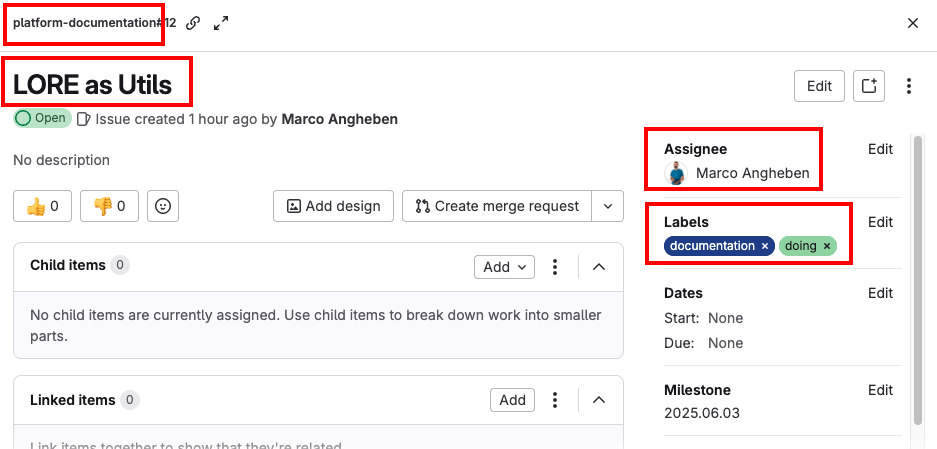This screenshot has height=449, width=937.
Task: Give a thumbs down reaction
Action: point(109,206)
